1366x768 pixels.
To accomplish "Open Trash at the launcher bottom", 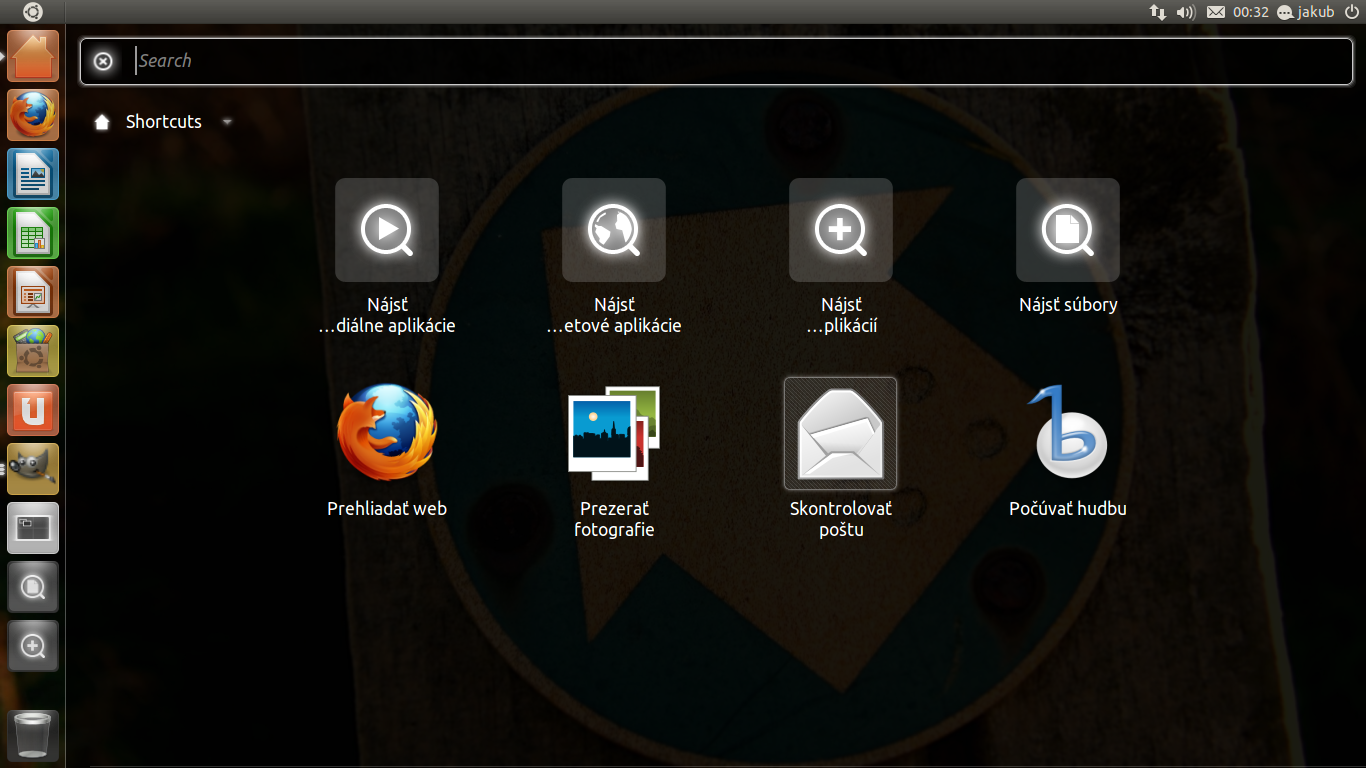I will tap(33, 736).
